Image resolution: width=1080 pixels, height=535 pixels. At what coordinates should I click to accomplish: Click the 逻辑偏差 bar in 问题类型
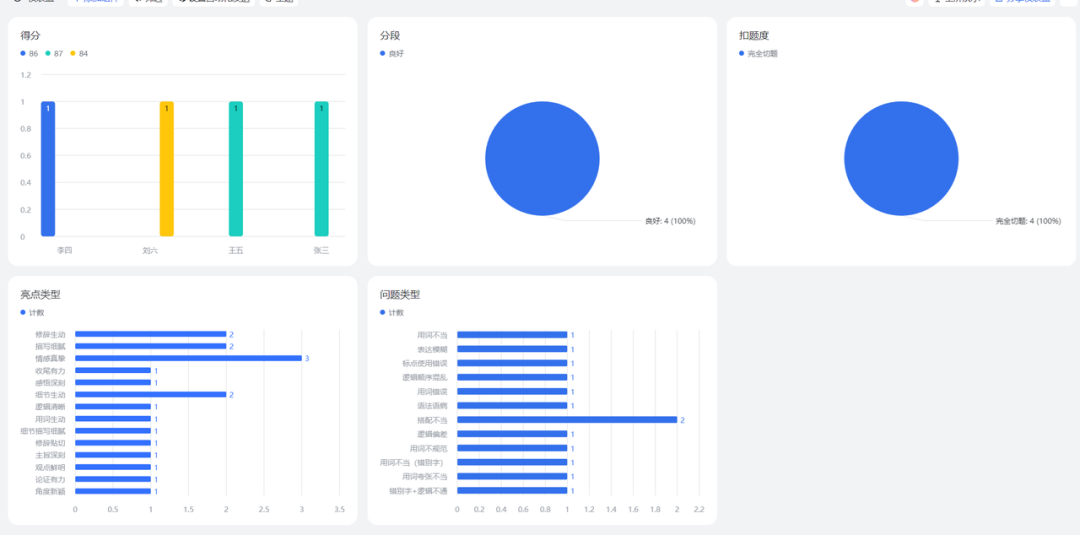tap(512, 434)
